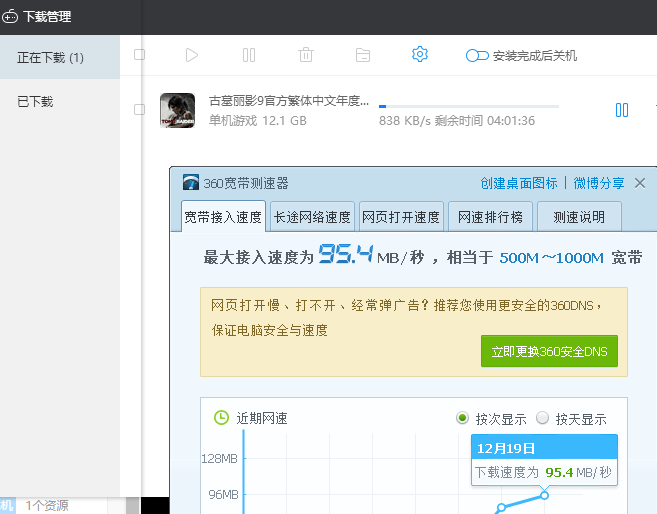Open download settings gear icon
Viewport: 657px width, 514px height.
(420, 54)
